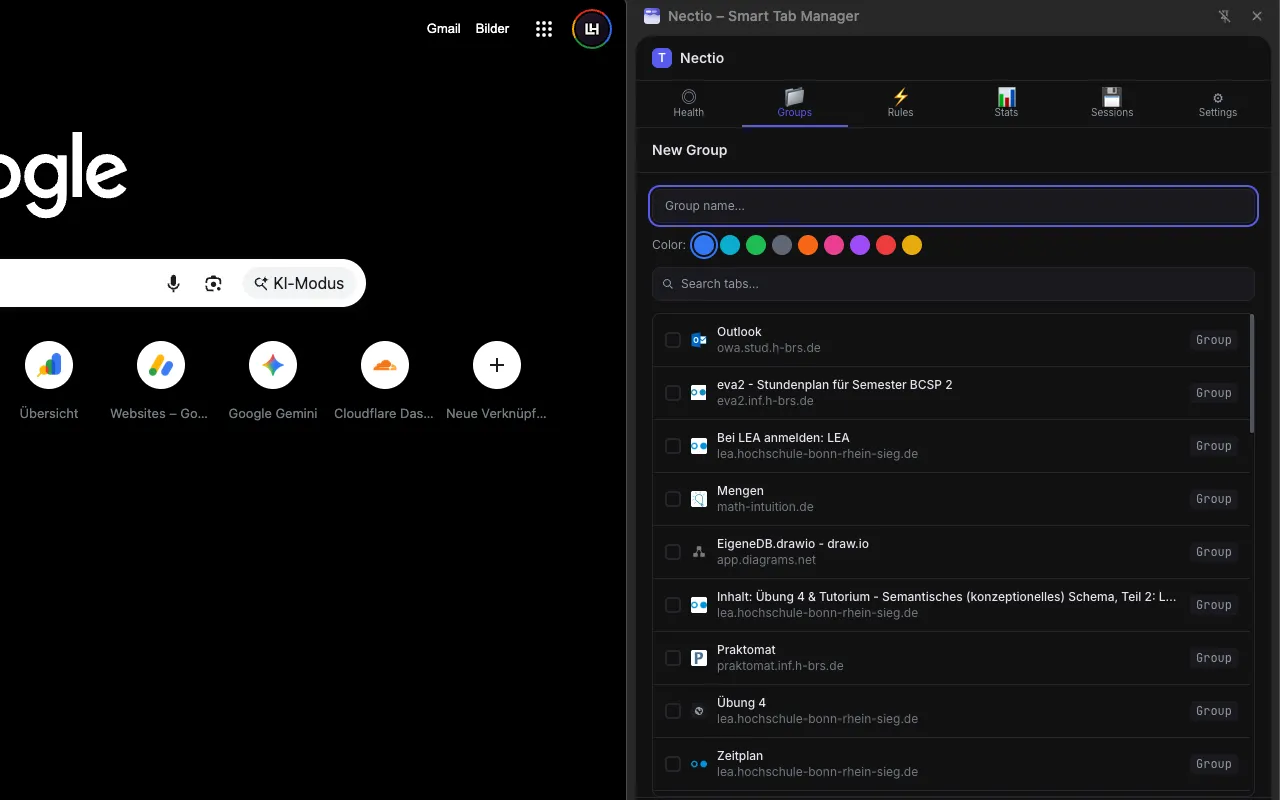Click the tab list scrollbar
1280x800 pixels.
1253,374
